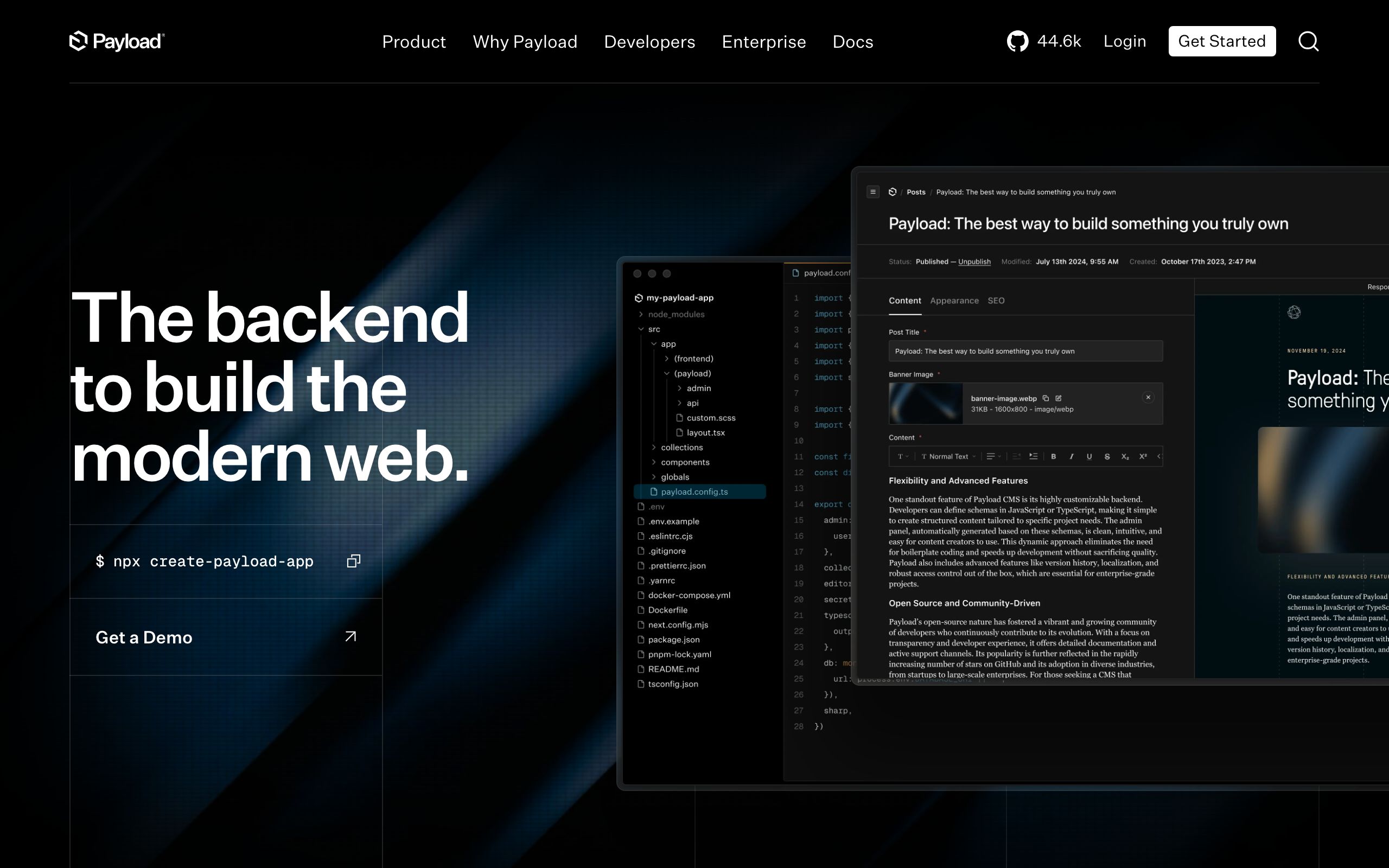Select the Content tab
This screenshot has height=868, width=1389.
[904, 301]
